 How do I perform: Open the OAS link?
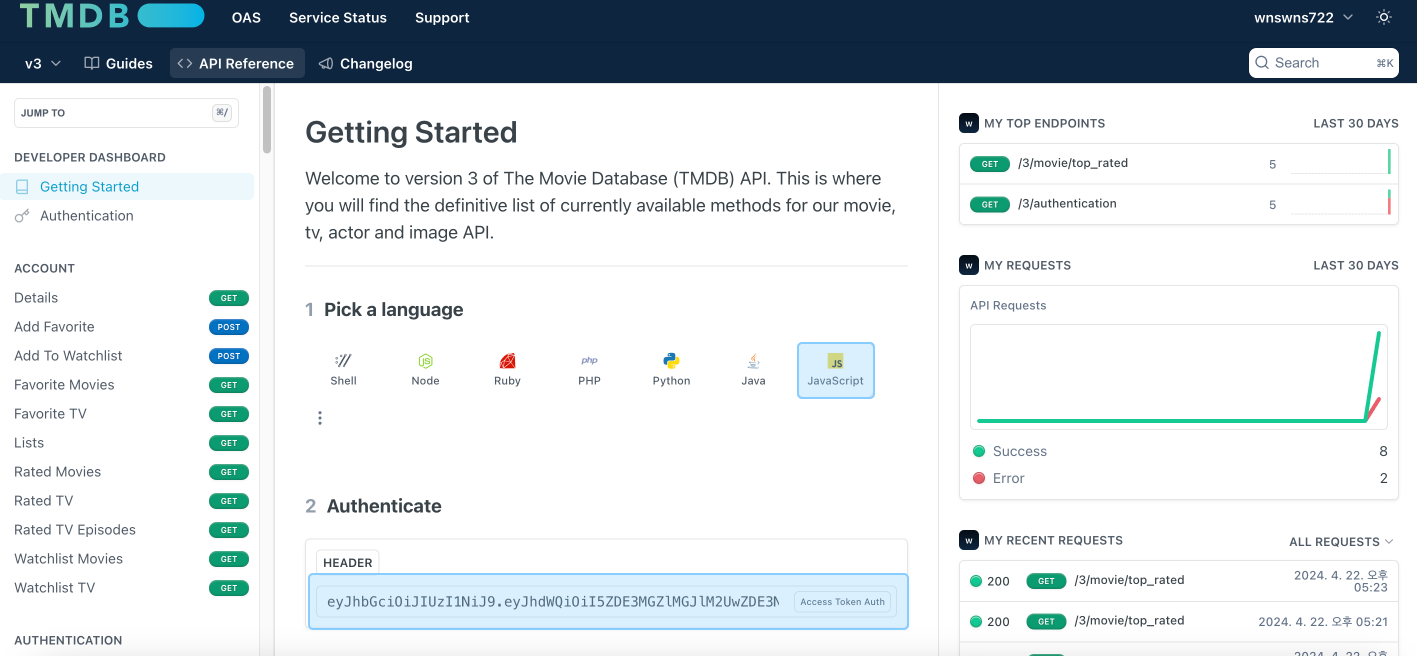pyautogui.click(x=246, y=18)
